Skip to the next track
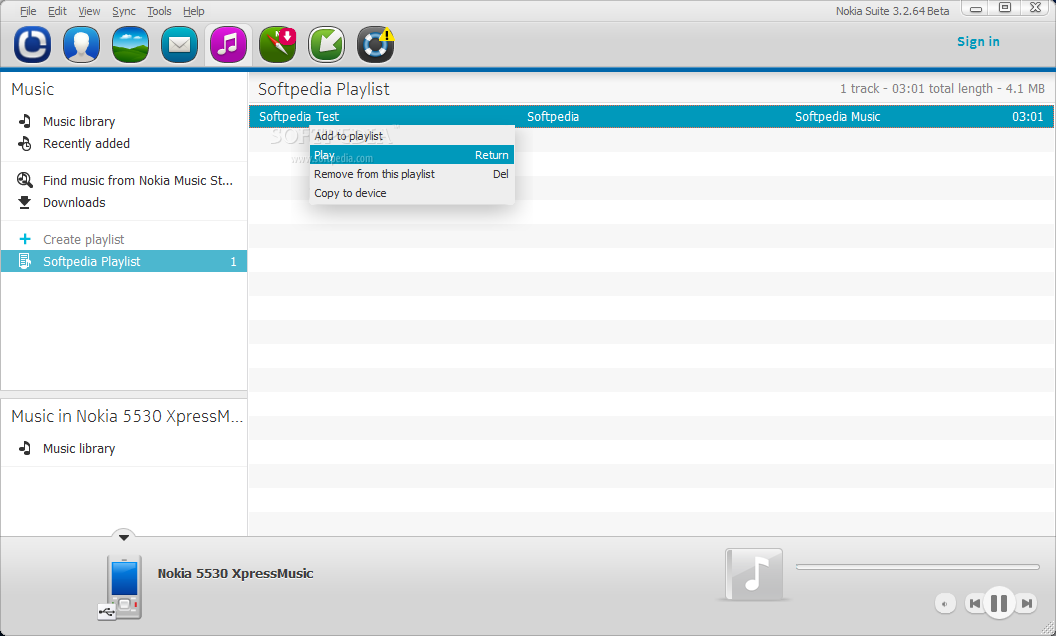1056x636 pixels. [x=1026, y=604]
